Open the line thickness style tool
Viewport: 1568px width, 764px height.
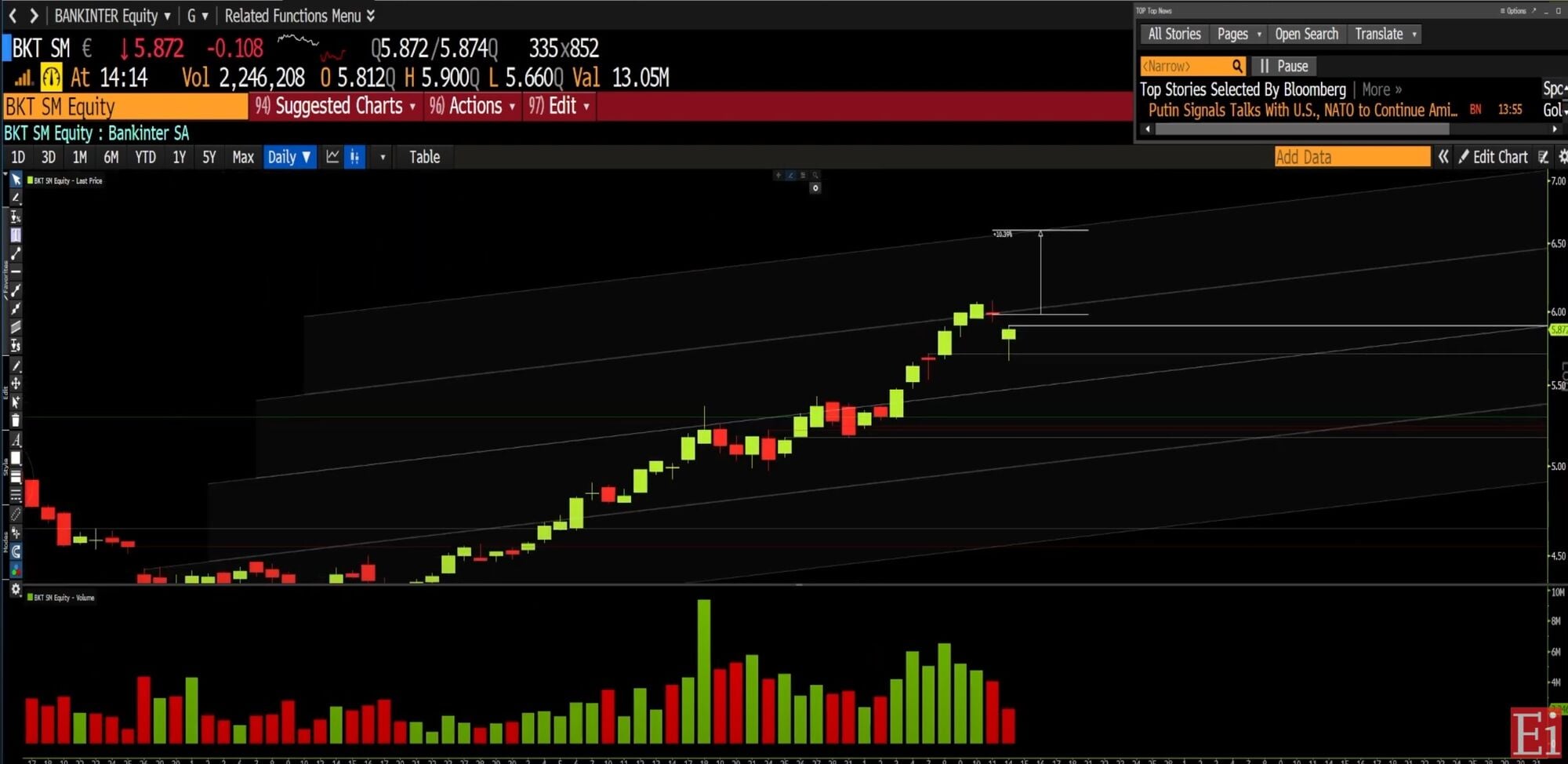click(16, 477)
